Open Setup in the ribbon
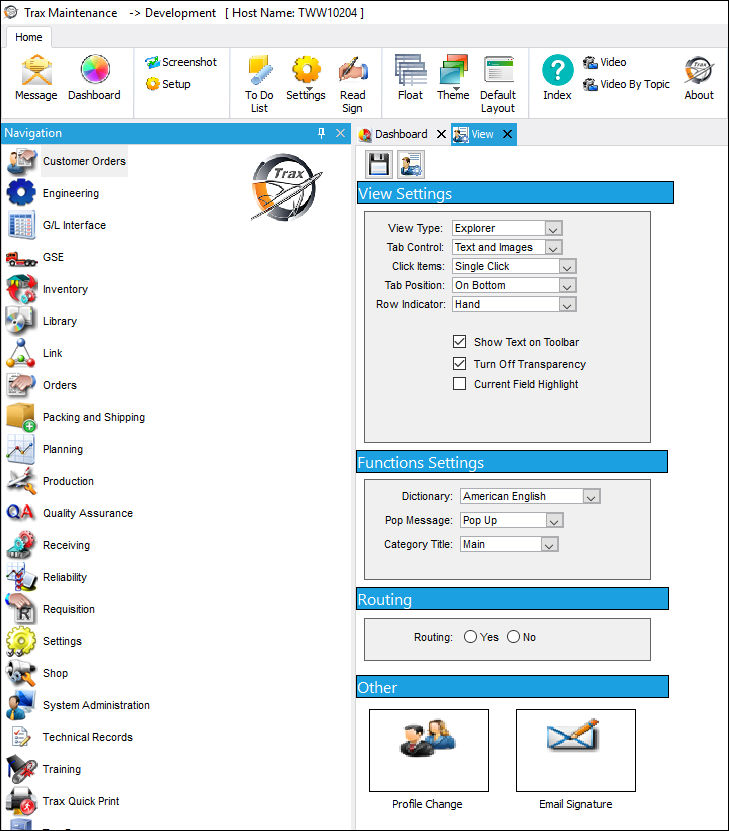 (168, 84)
